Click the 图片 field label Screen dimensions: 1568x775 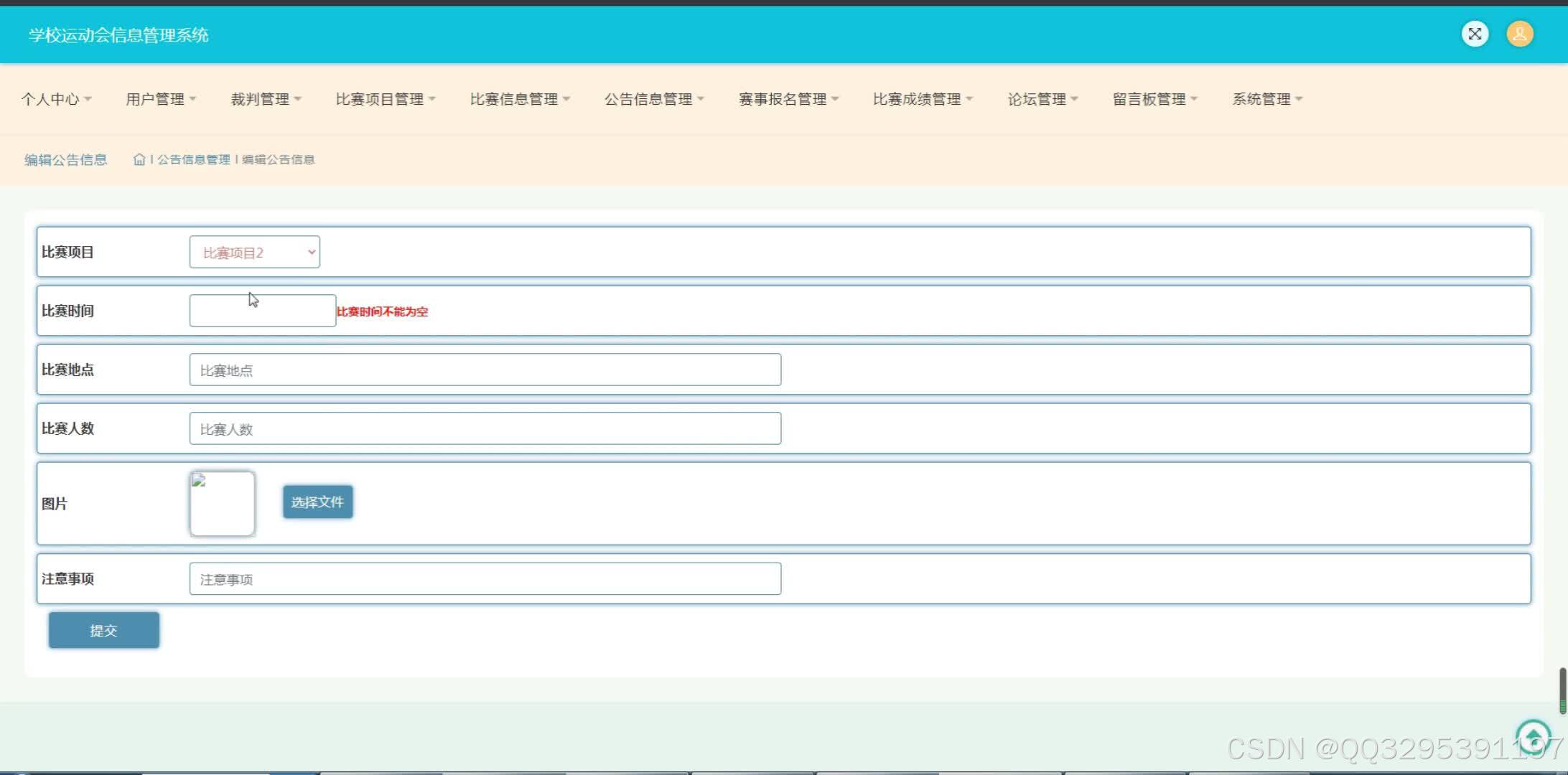(x=55, y=504)
